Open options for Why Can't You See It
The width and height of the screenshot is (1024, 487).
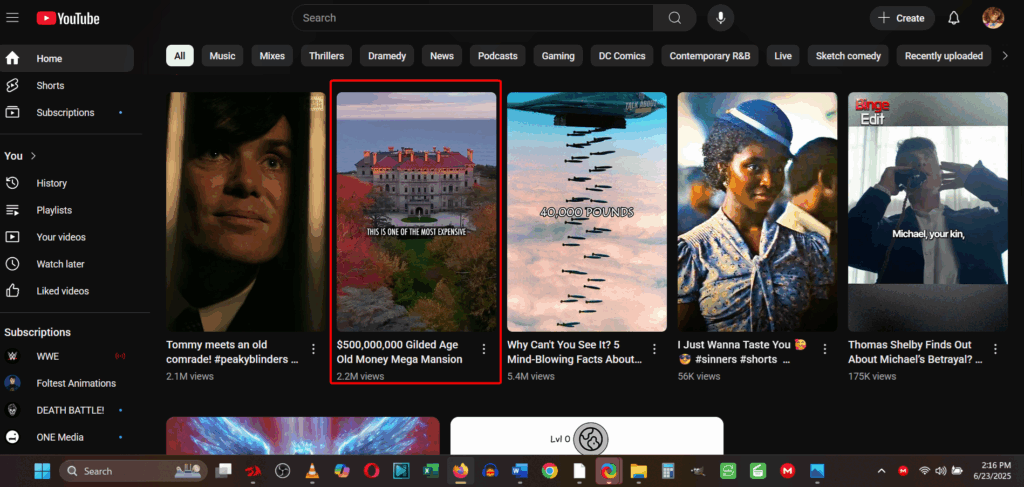(x=654, y=349)
